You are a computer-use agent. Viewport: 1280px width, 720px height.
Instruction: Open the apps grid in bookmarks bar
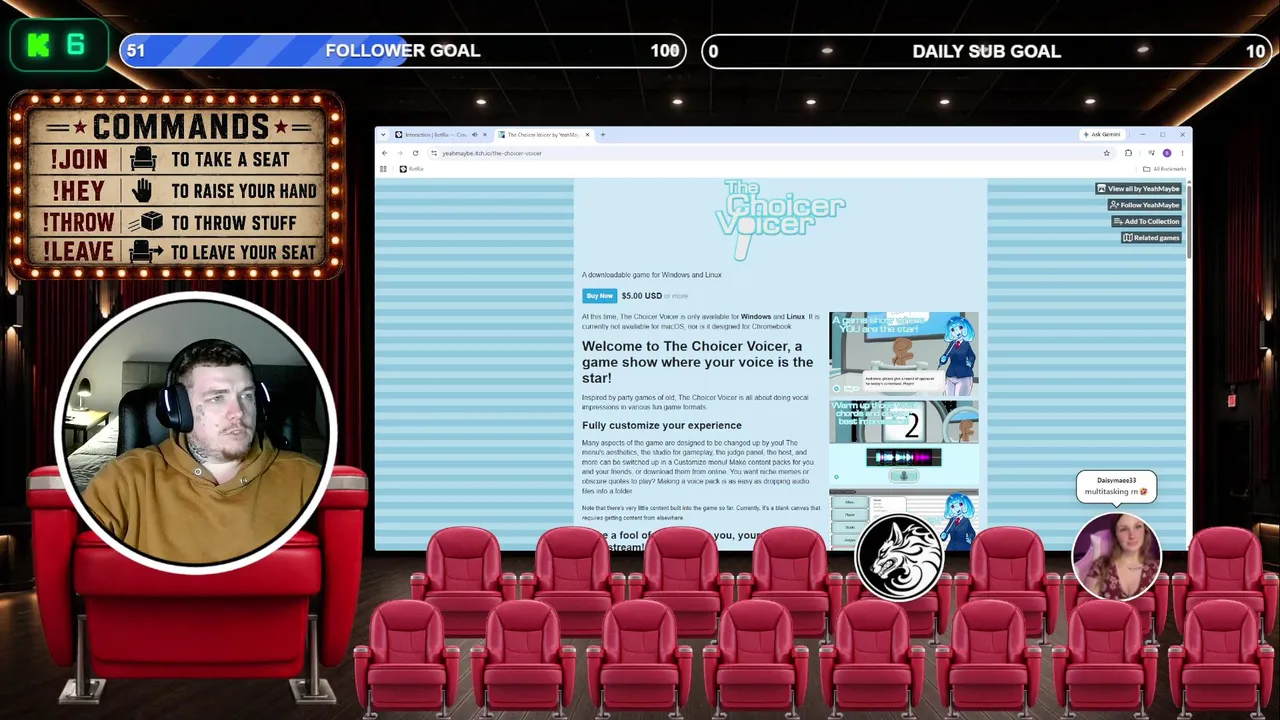click(383, 169)
